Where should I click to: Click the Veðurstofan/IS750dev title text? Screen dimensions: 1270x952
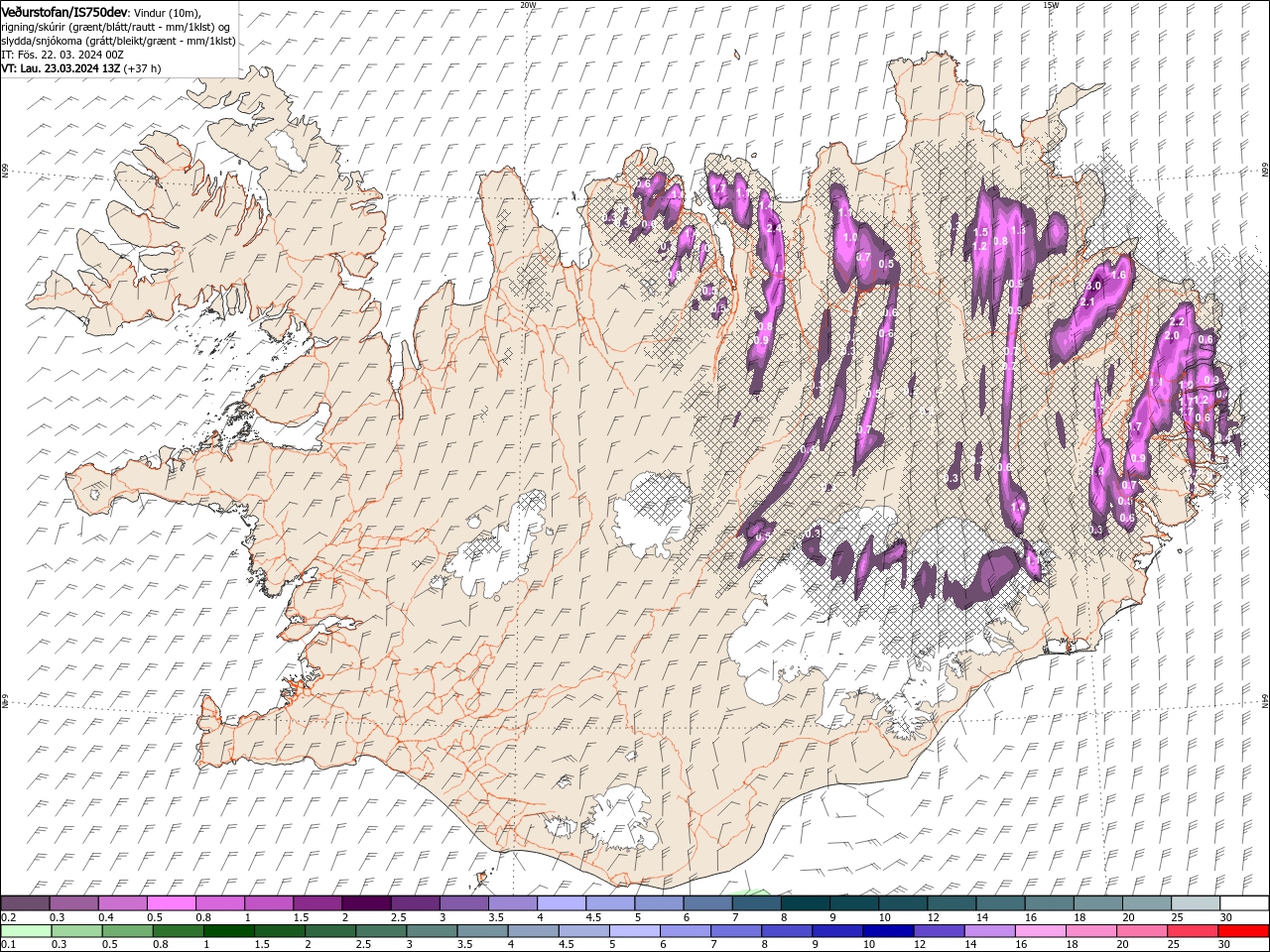63,11
